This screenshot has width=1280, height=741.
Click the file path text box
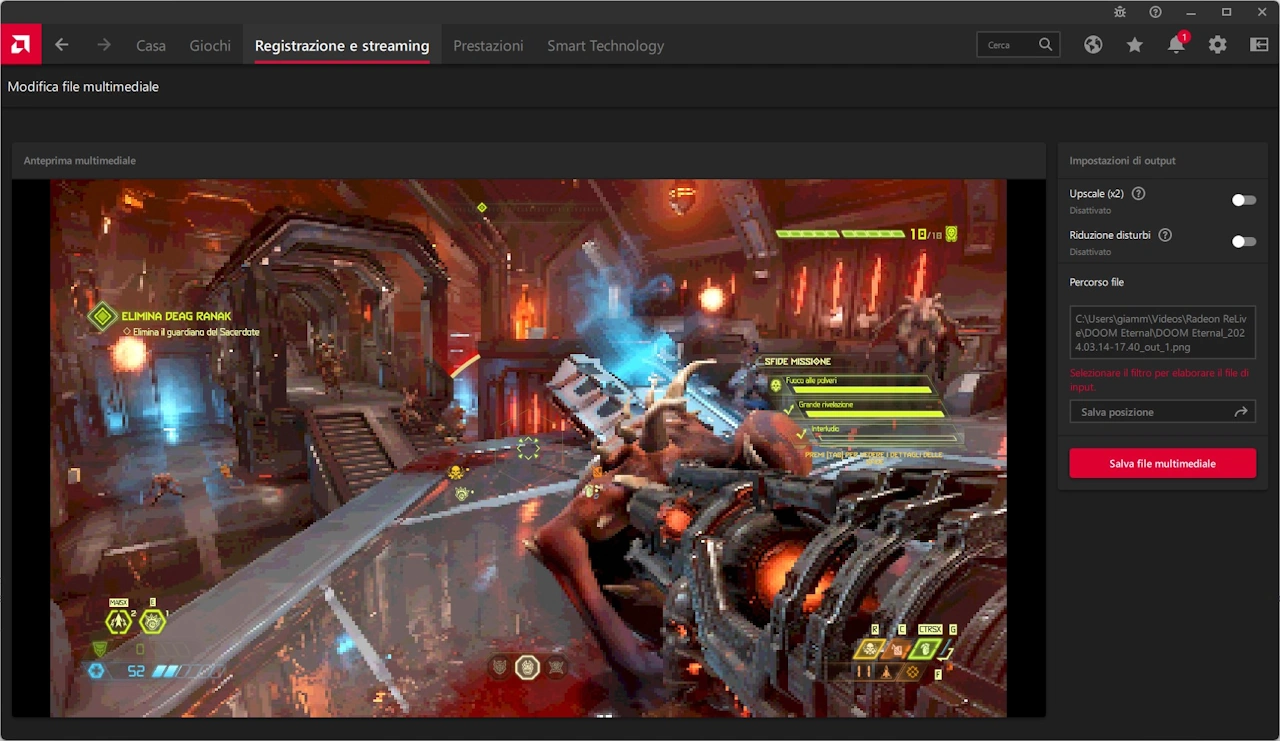(x=1162, y=332)
